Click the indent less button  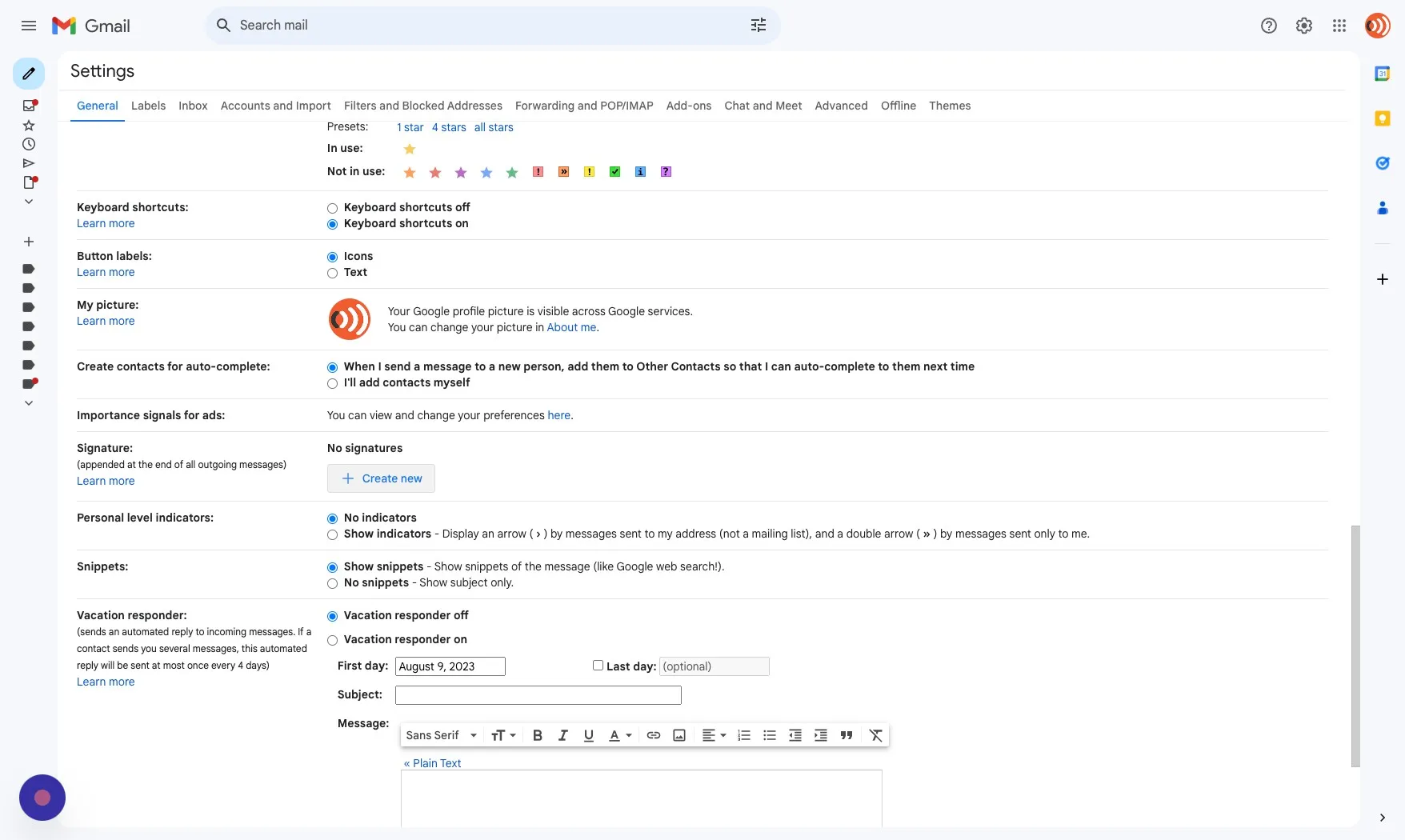tap(795, 736)
